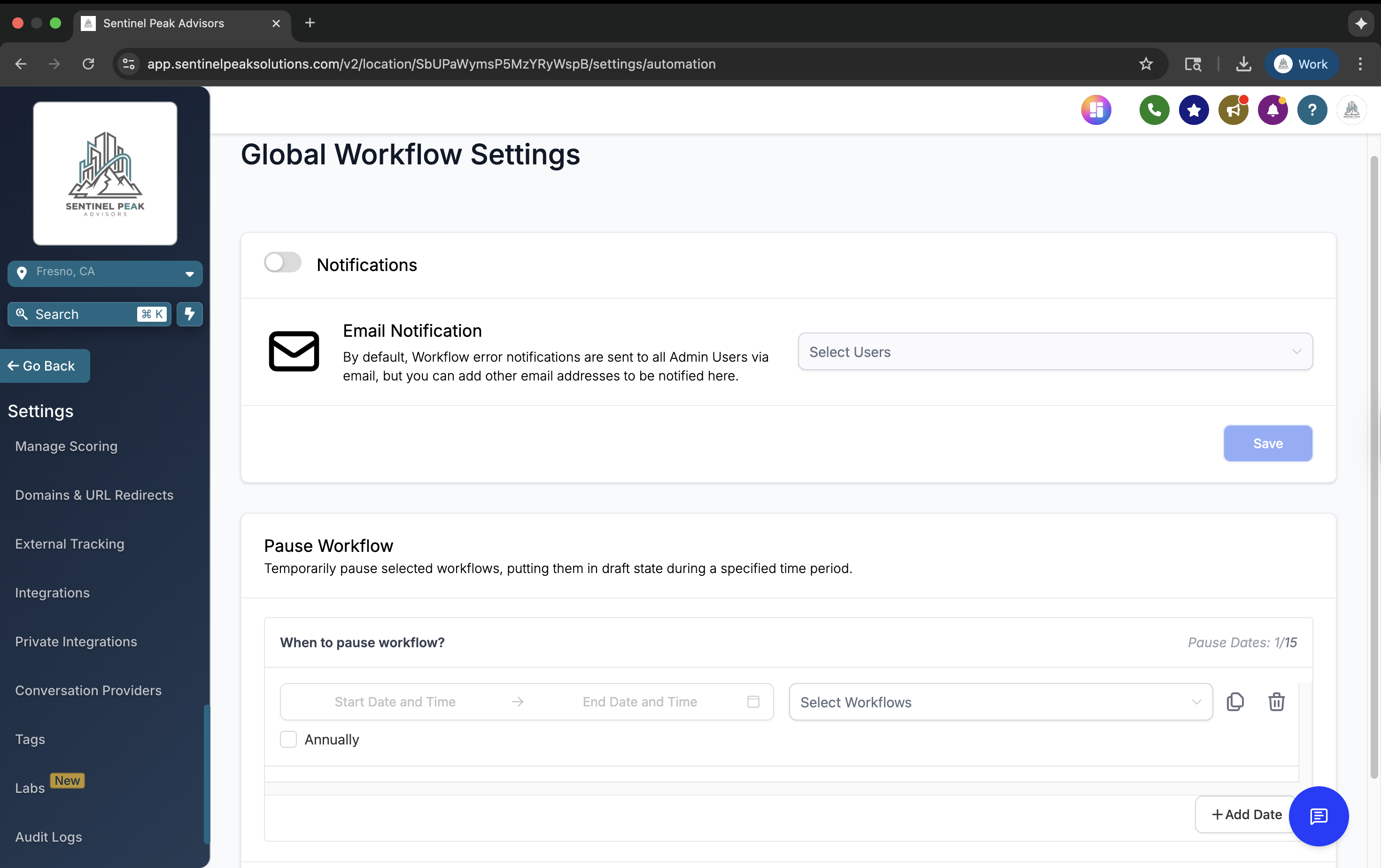Open announcements via the megaphone icon
The image size is (1381, 868).
pyautogui.click(x=1233, y=109)
